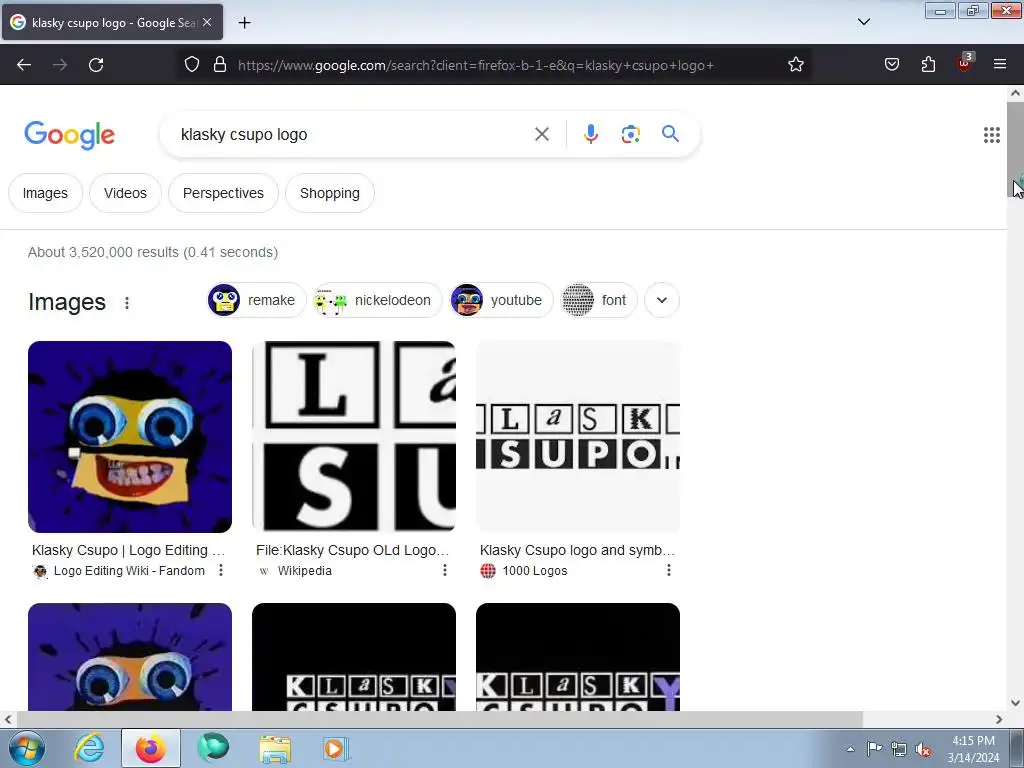The height and width of the screenshot is (768, 1024).
Task: Launch Internet Explorer from taskbar
Action: [89, 748]
